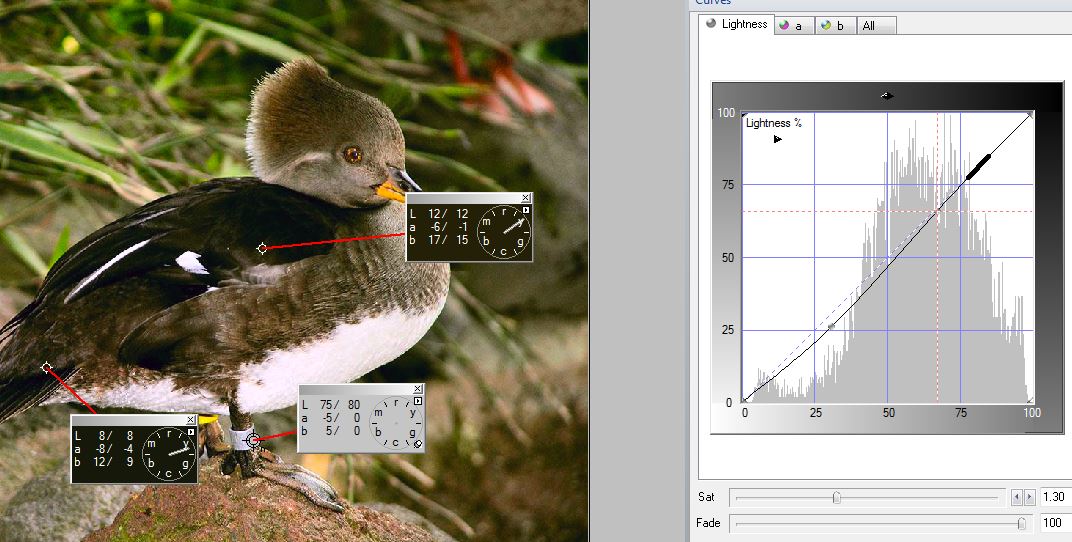Click the L 75/ 80 value row

pyautogui.click(x=332, y=405)
